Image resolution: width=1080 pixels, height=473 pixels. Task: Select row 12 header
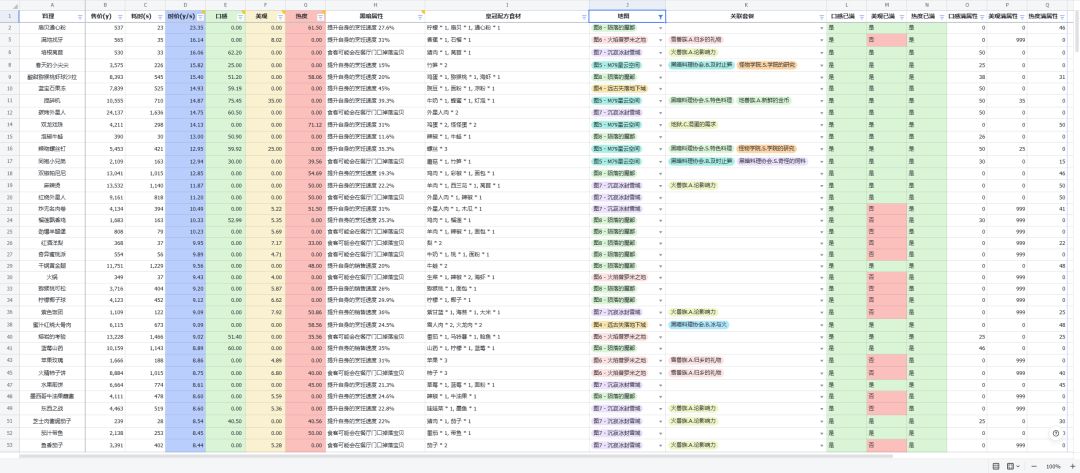pos(9,112)
